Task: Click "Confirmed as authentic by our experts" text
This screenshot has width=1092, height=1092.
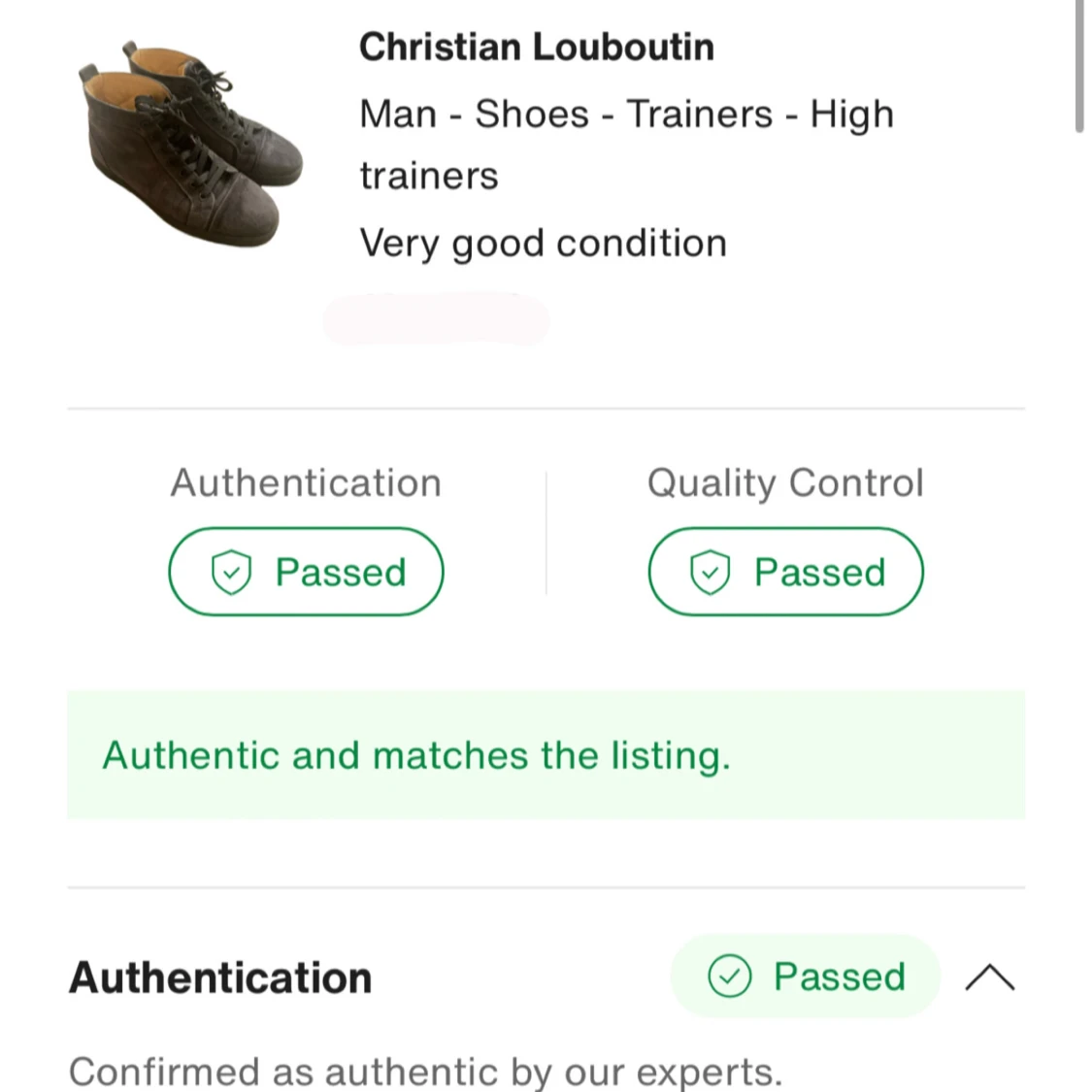Action: 425,1072
